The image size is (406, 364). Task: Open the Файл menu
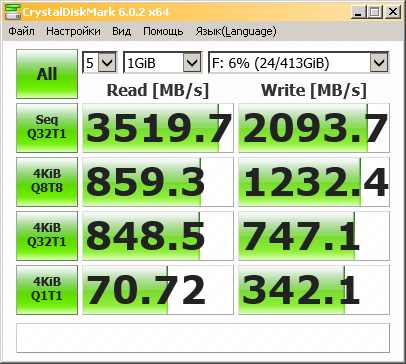click(x=21, y=31)
